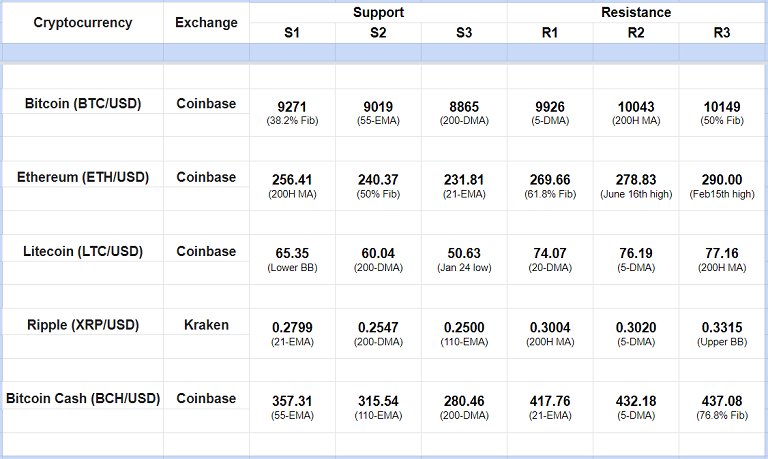Select the R3 column header
This screenshot has height=459, width=768.
coord(722,33)
